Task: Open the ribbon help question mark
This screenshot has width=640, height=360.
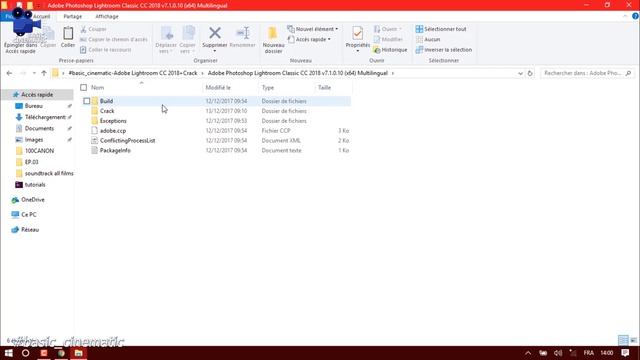Action: click(635, 16)
